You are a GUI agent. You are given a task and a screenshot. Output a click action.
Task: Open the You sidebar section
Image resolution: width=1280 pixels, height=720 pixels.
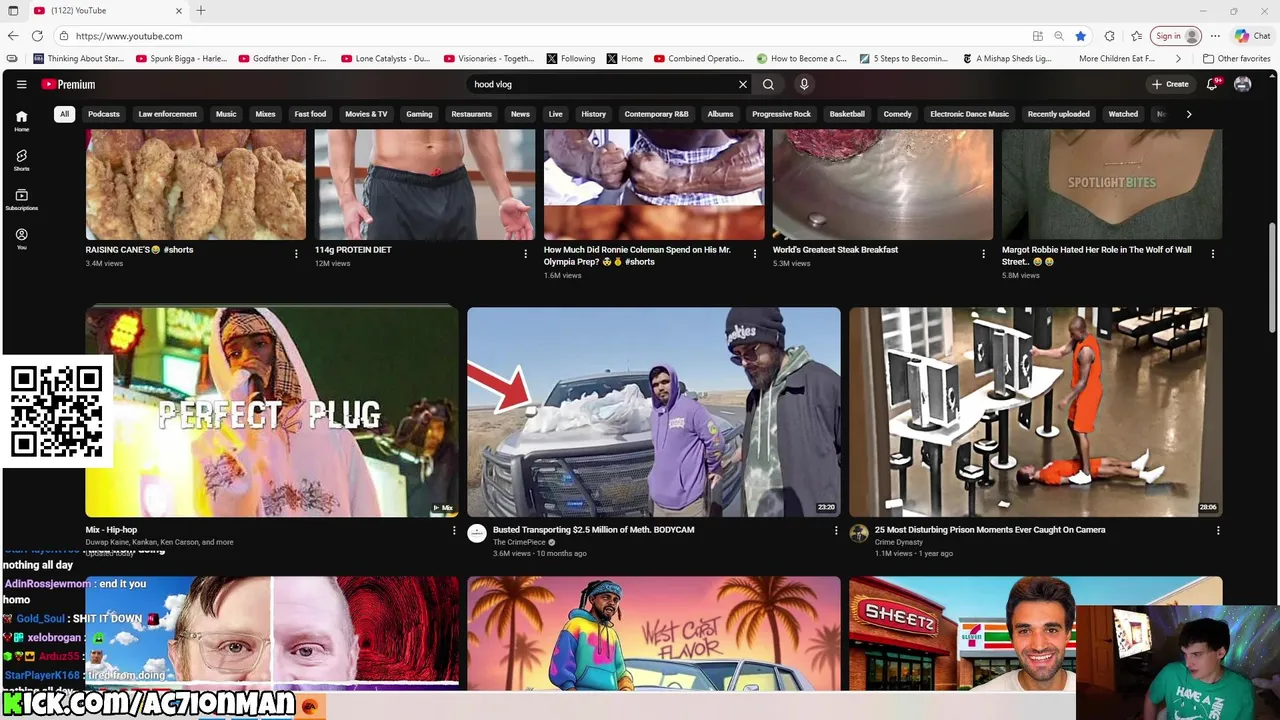21,238
